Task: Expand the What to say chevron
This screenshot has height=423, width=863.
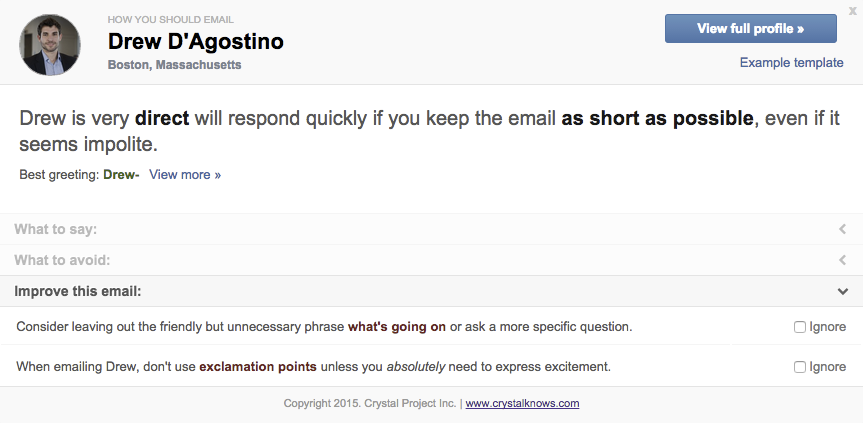Action: [x=843, y=229]
